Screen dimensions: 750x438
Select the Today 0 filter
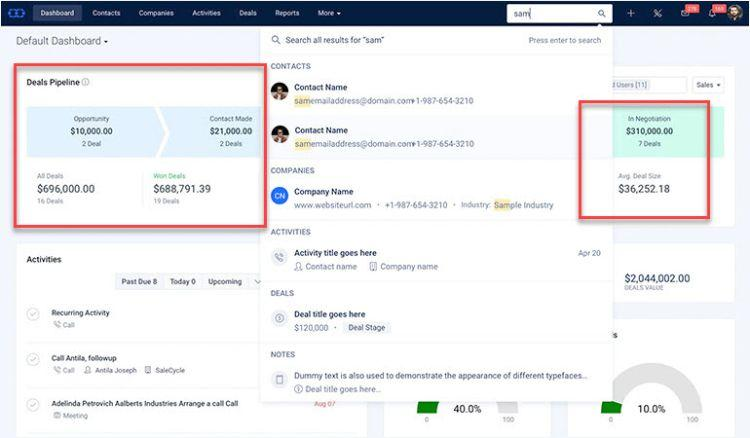(183, 282)
